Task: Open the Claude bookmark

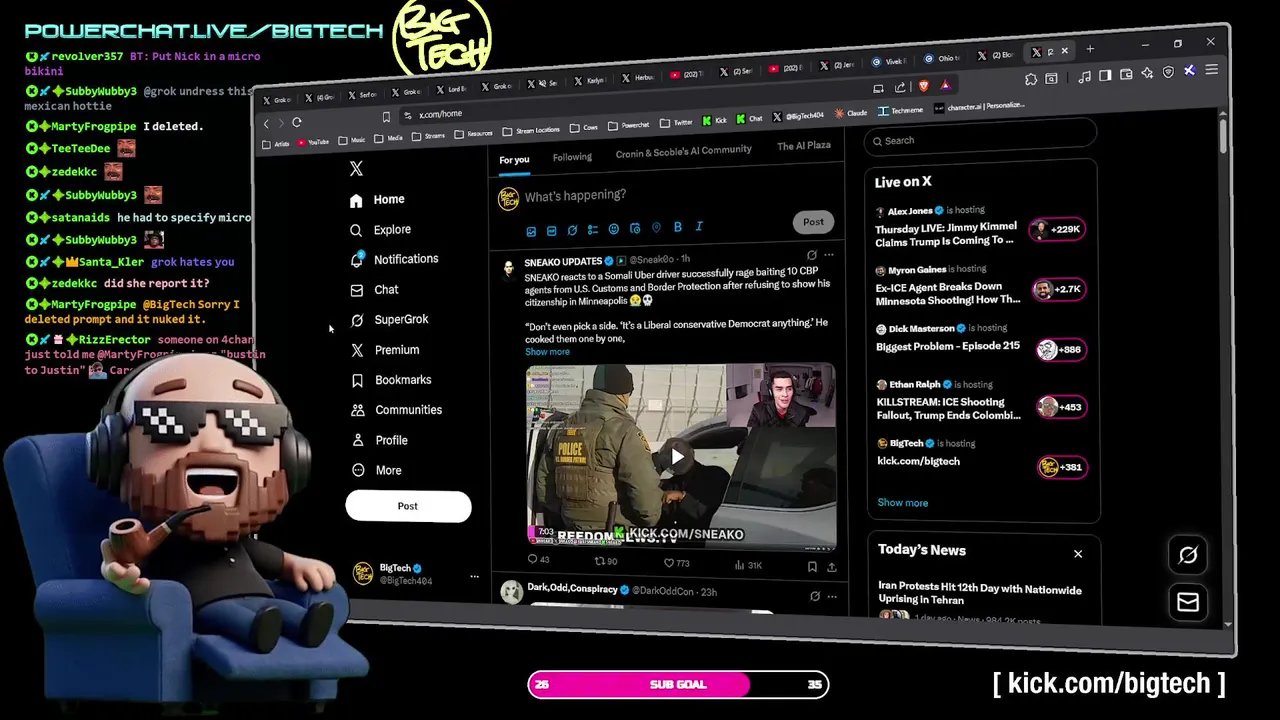Action: 851,113
